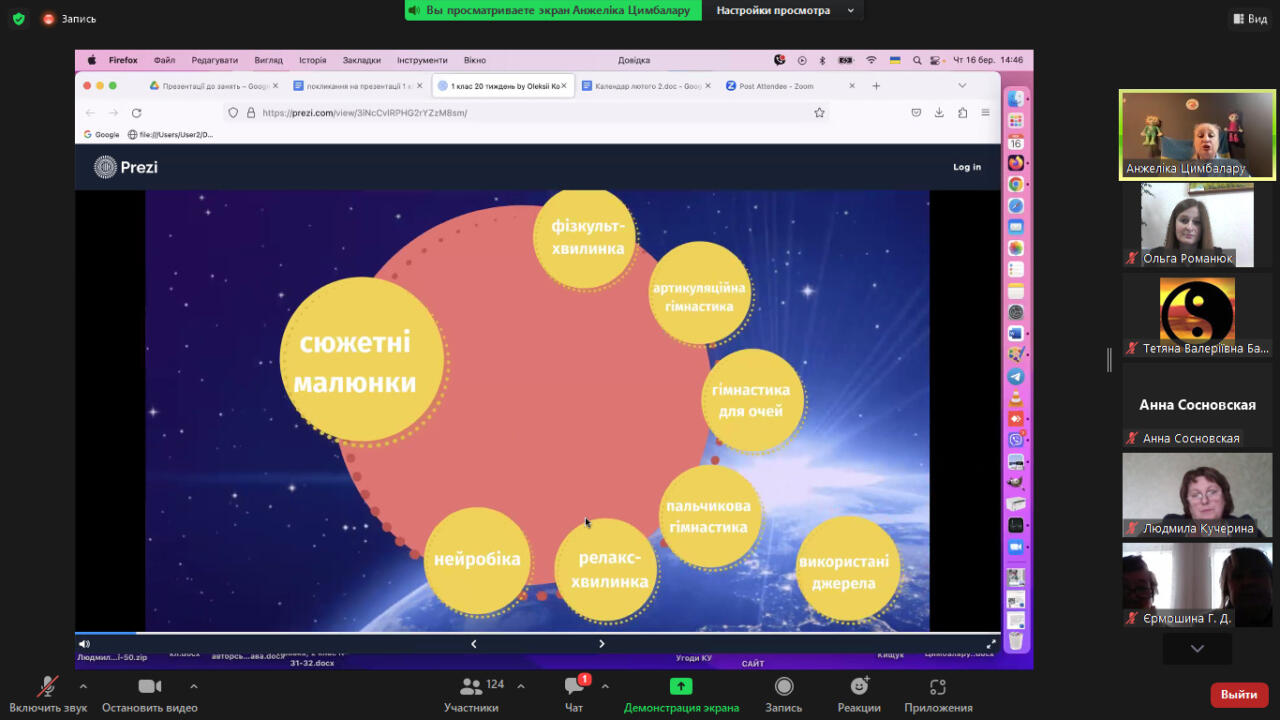Open Історія menu
This screenshot has width=1280, height=720.
pyautogui.click(x=312, y=60)
